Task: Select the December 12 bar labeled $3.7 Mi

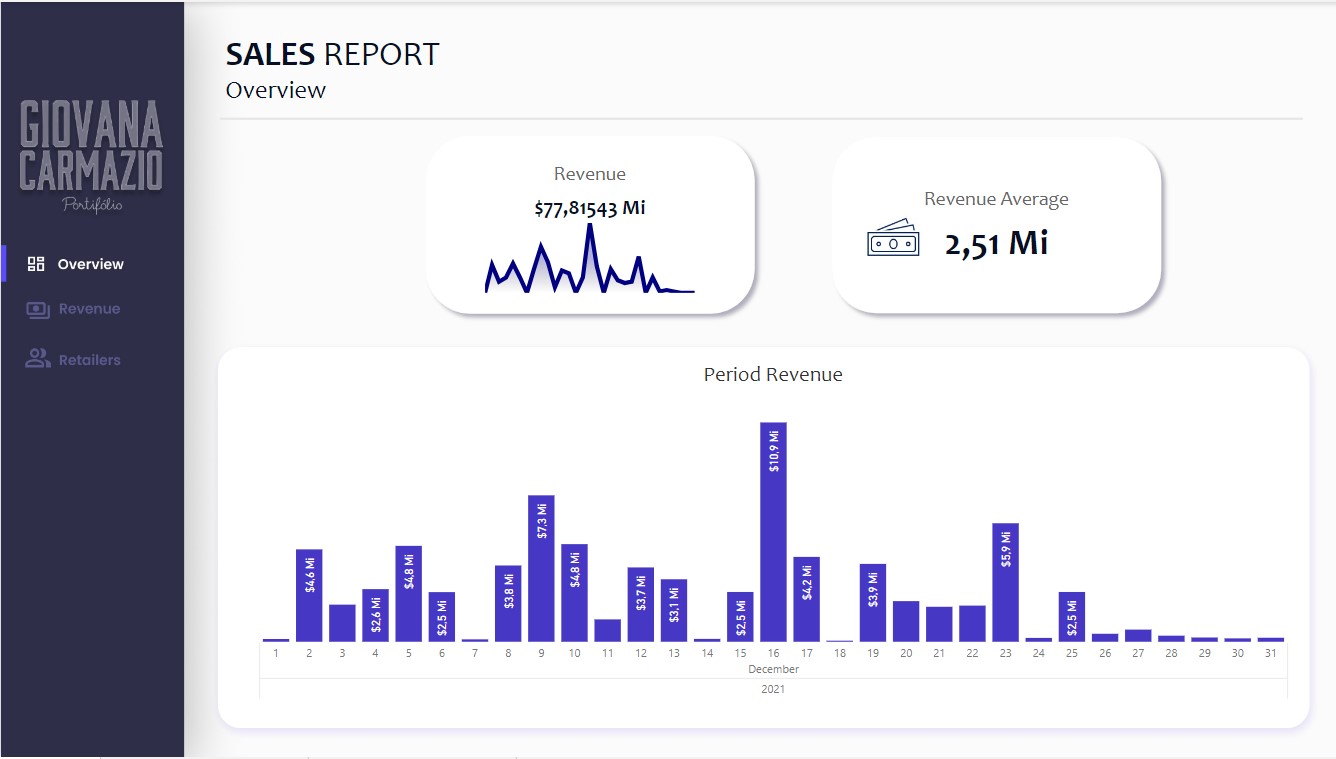Action: [x=641, y=605]
